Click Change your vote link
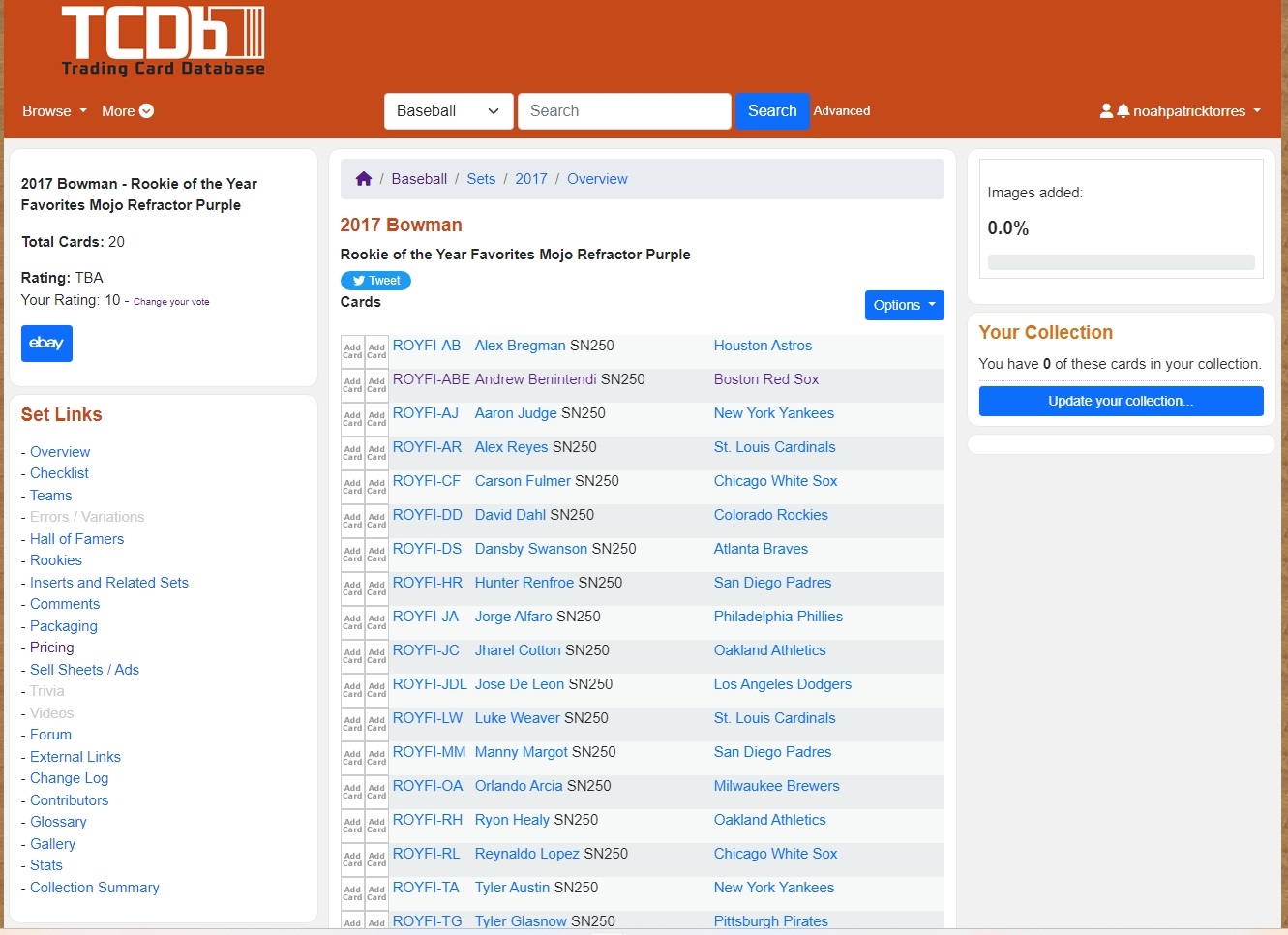The height and width of the screenshot is (935, 1288). [171, 302]
